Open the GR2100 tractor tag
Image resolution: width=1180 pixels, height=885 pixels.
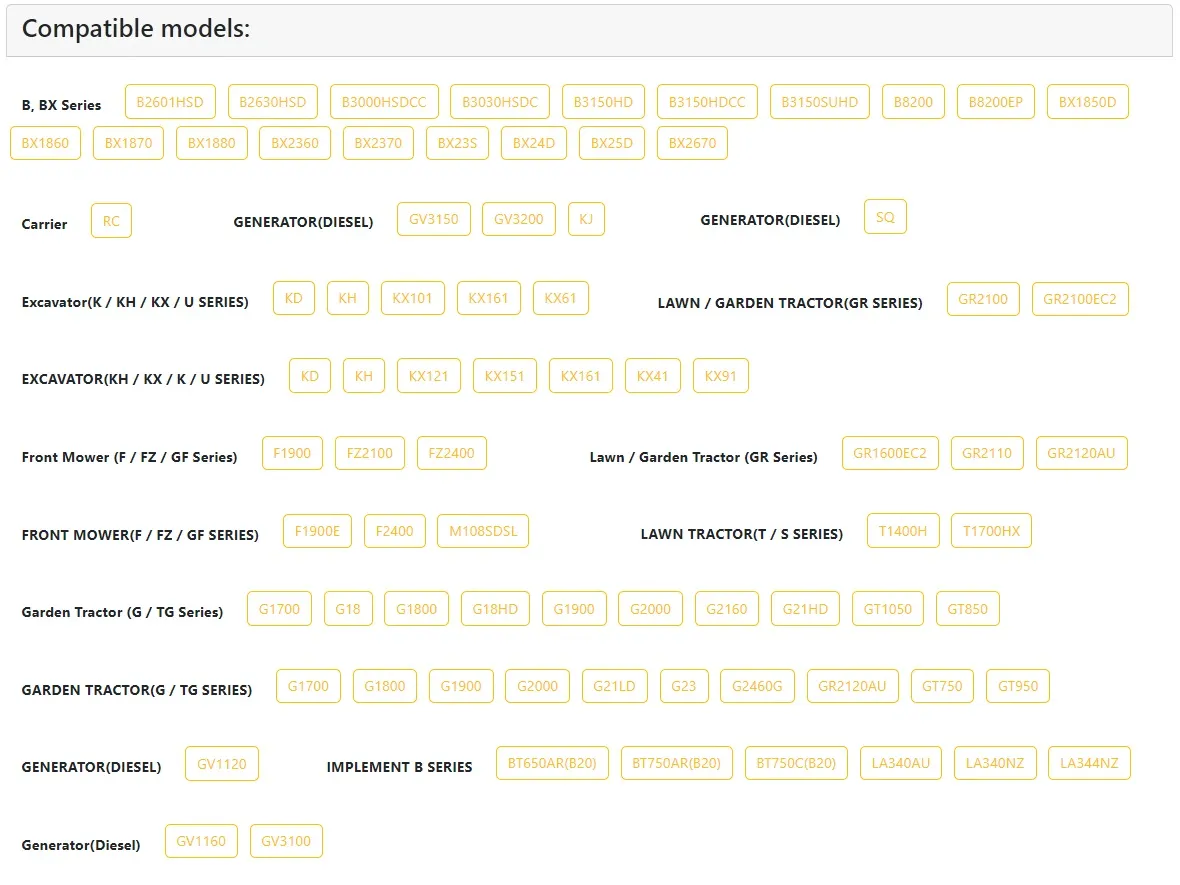point(983,299)
